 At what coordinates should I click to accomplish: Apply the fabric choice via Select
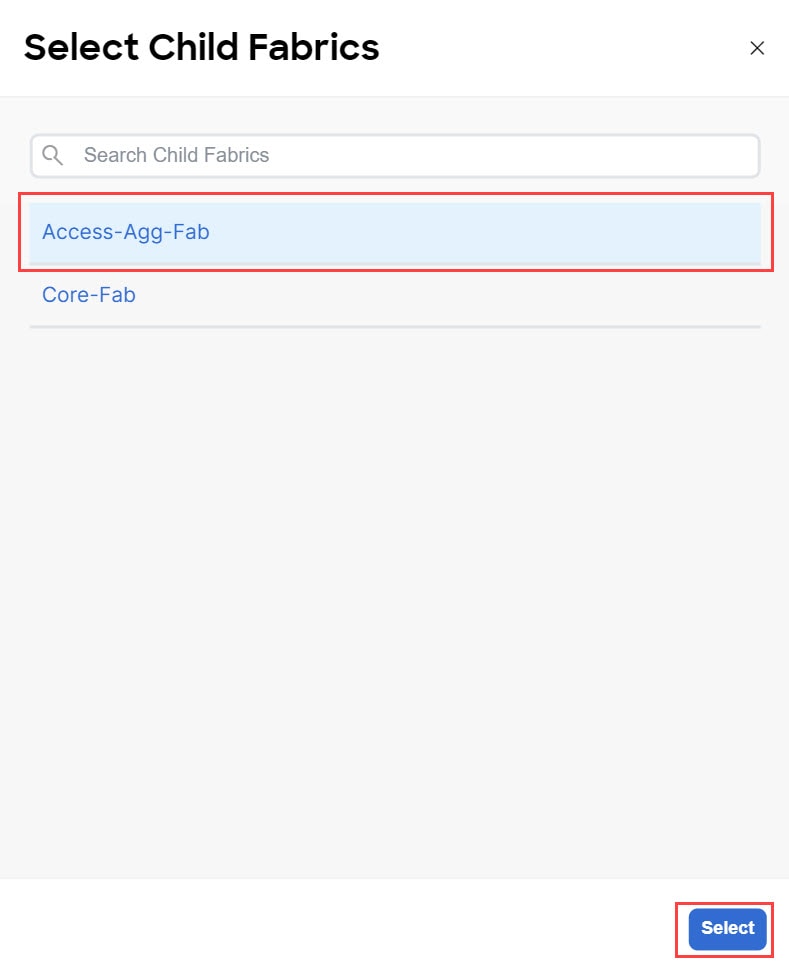point(727,928)
